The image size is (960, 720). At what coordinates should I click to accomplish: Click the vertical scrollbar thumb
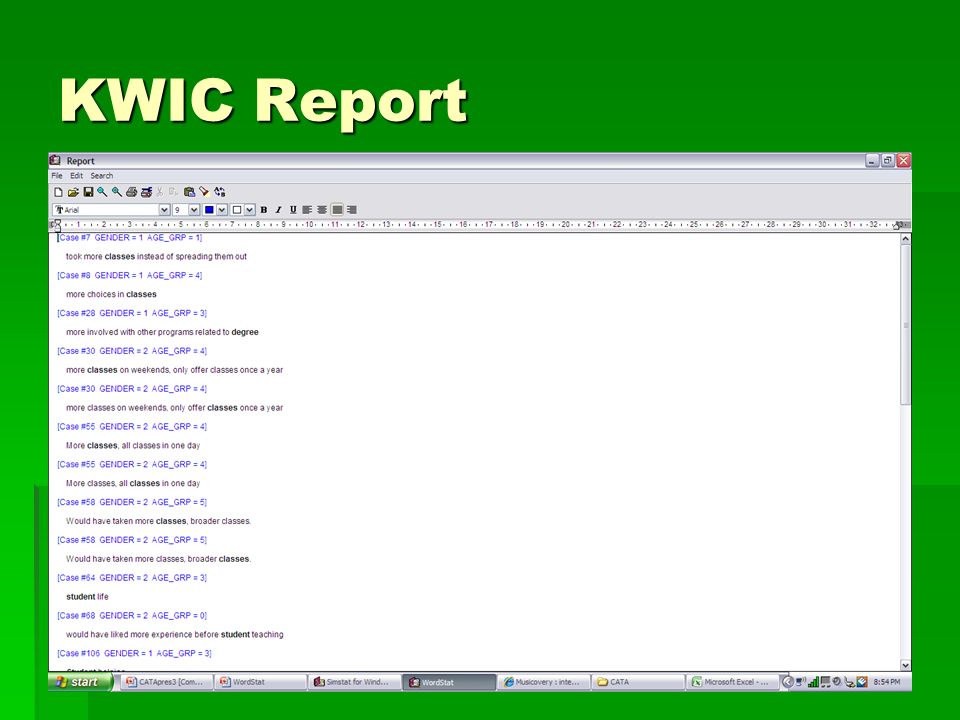905,325
